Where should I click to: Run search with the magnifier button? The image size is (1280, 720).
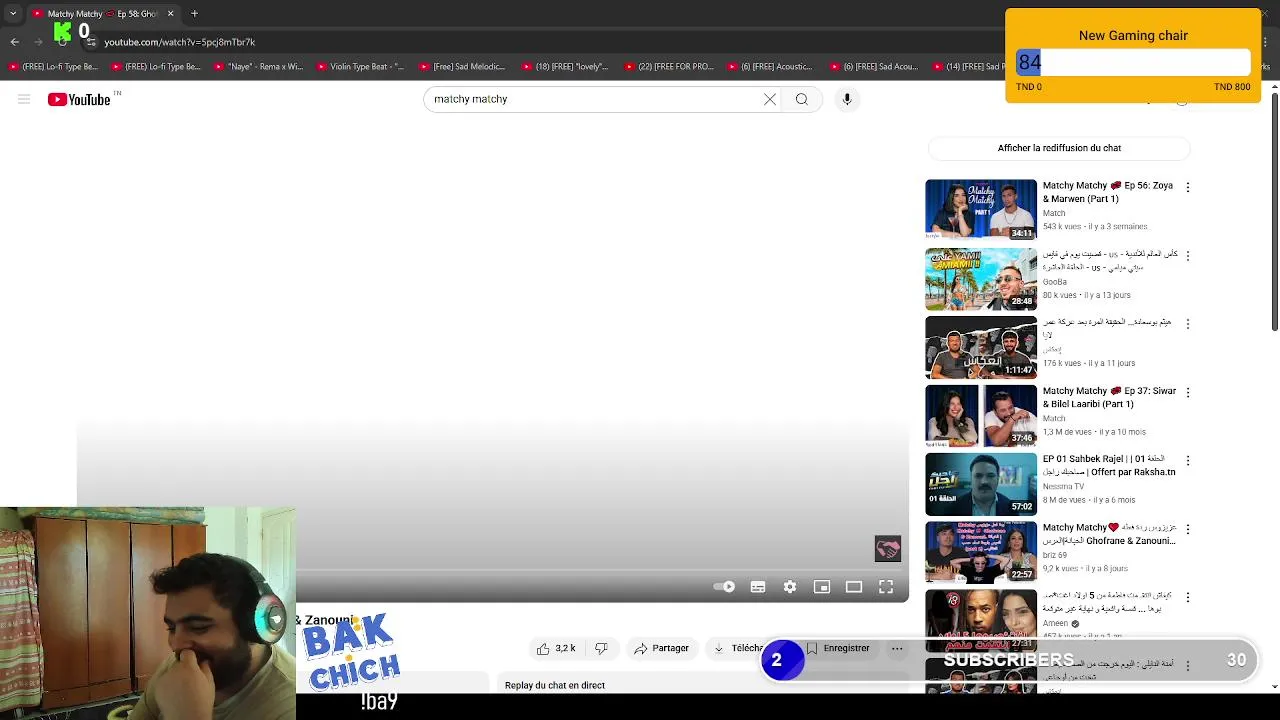point(802,99)
